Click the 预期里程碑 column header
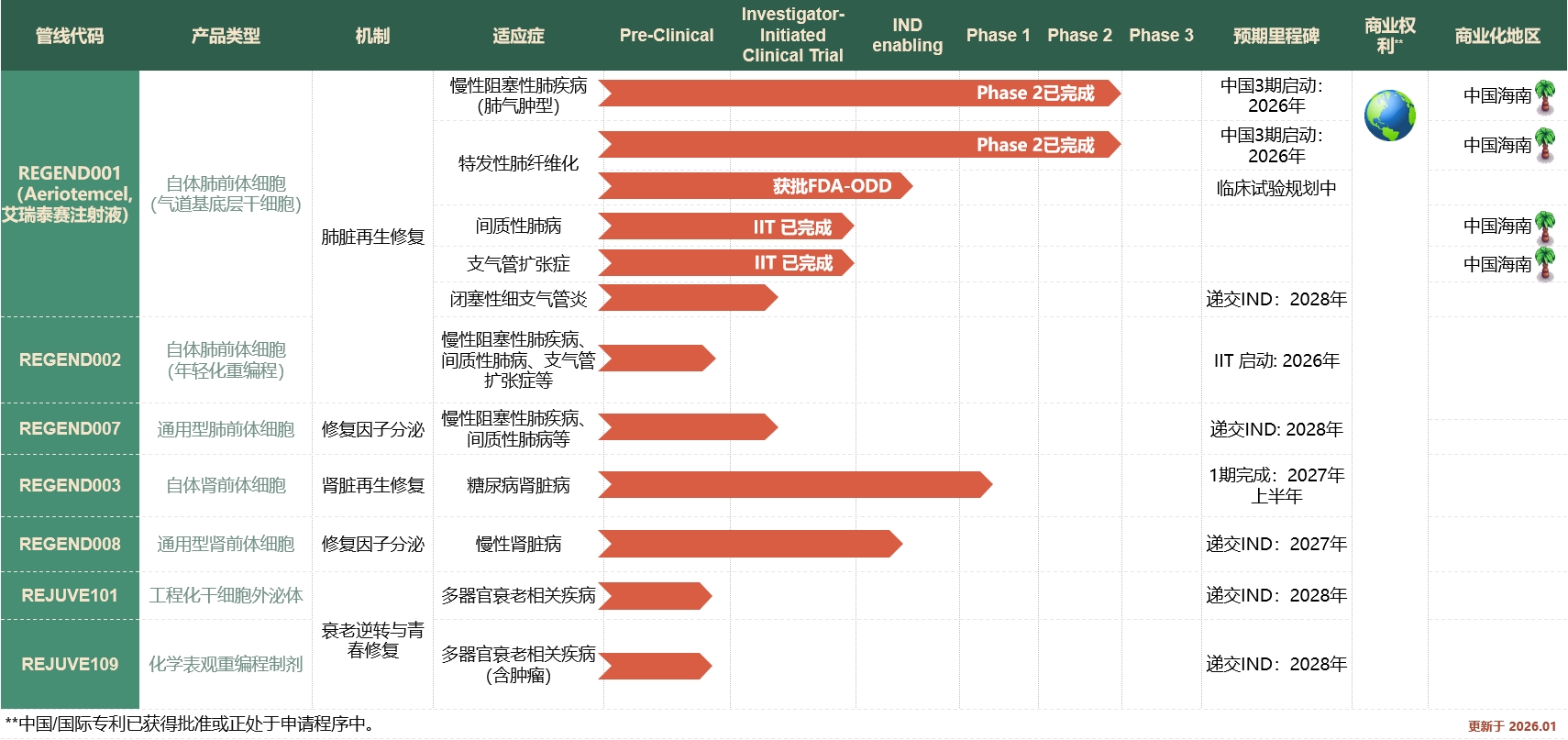 point(1275,36)
